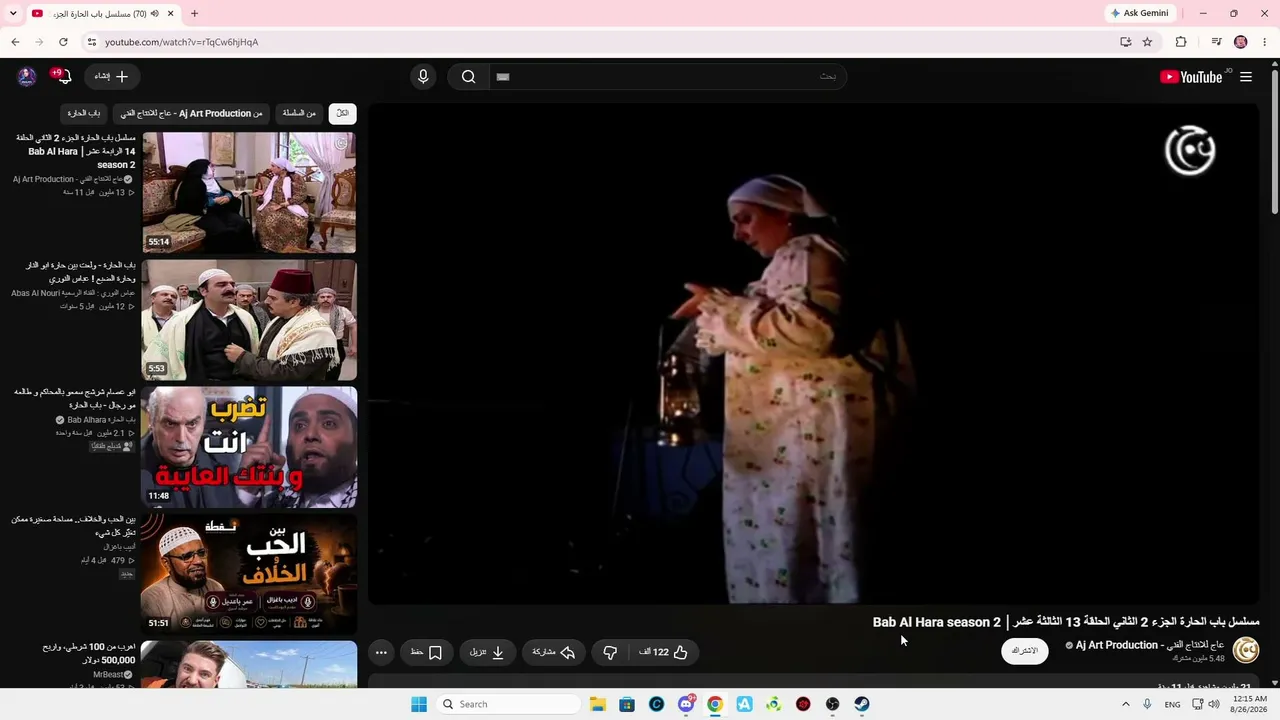
Task: Like the video with thumbs-up button
Action: [x=664, y=652]
